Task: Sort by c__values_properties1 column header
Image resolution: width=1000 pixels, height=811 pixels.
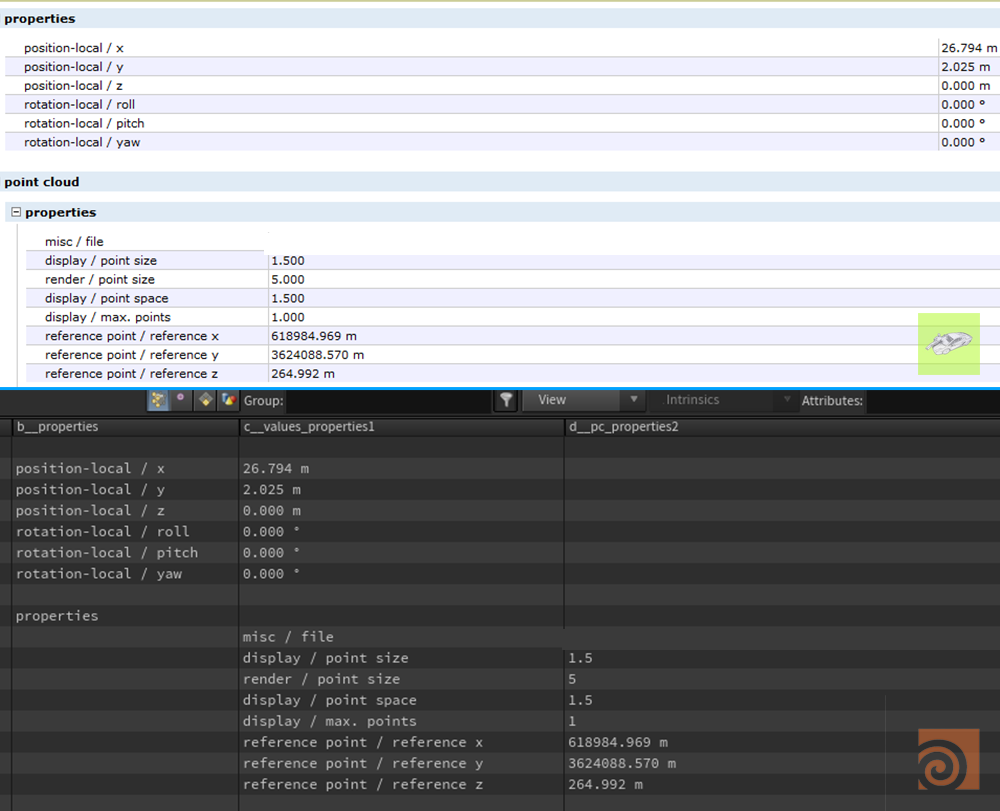Action: (x=402, y=427)
